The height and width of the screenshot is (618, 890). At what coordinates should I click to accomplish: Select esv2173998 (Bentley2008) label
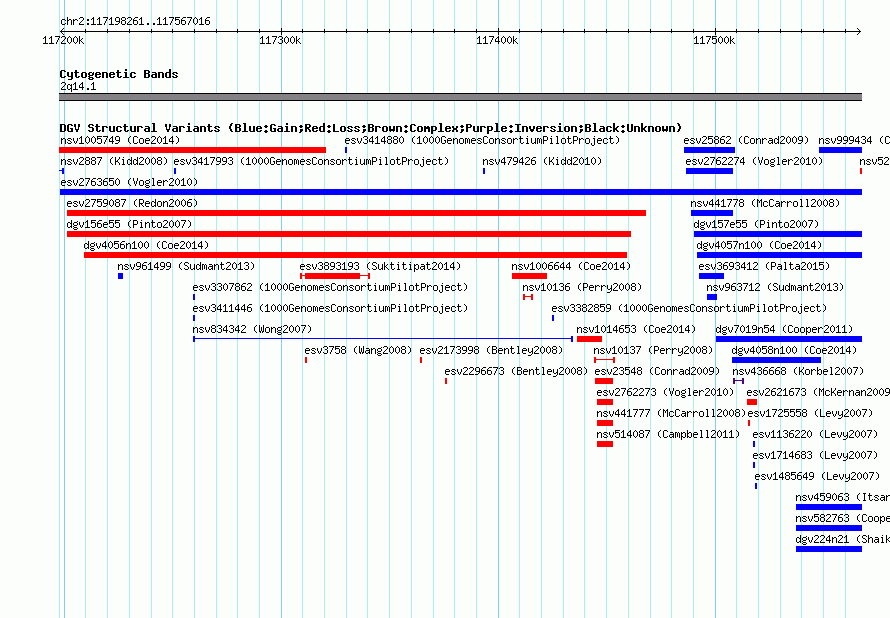(x=491, y=350)
